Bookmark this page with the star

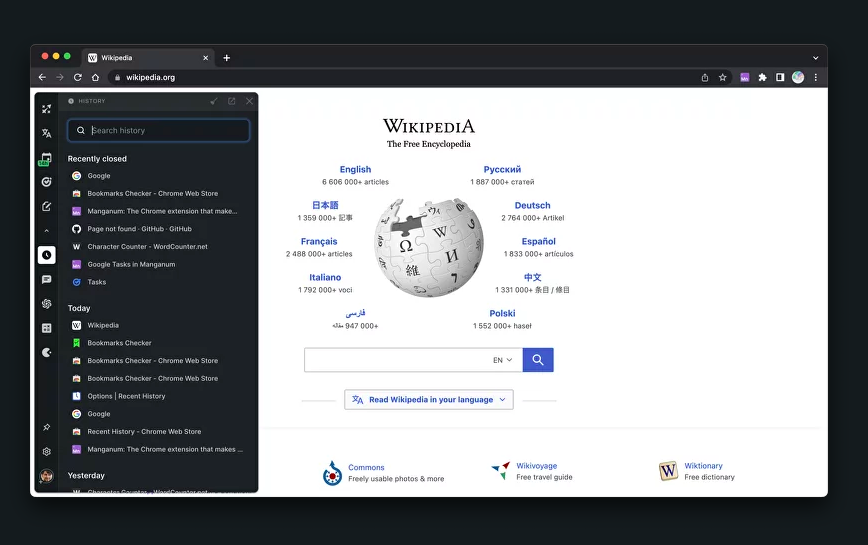coord(722,77)
